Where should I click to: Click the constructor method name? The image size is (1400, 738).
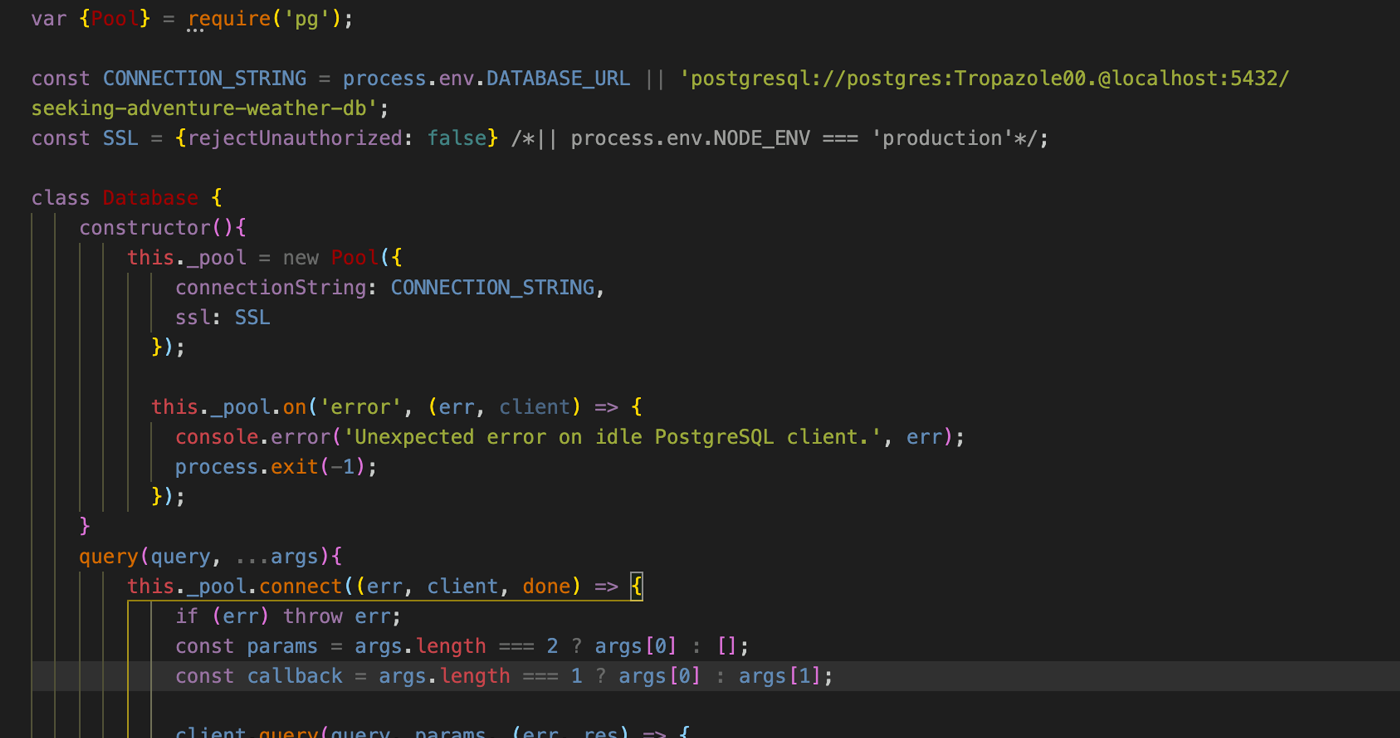(145, 228)
